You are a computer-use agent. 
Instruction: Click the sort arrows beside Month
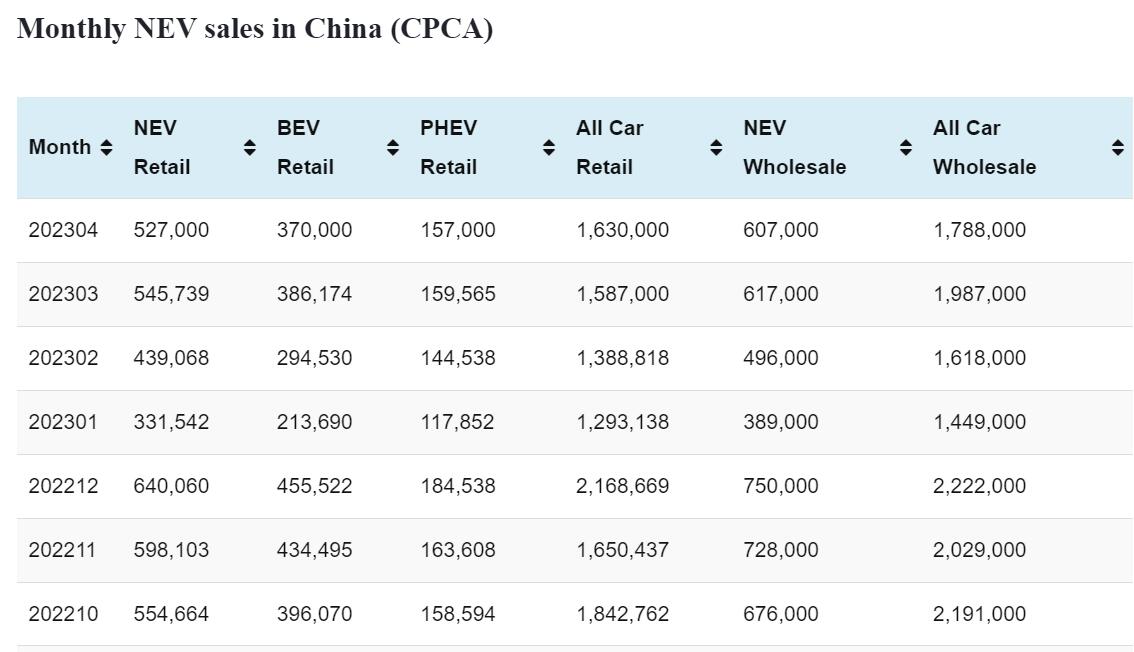point(106,148)
